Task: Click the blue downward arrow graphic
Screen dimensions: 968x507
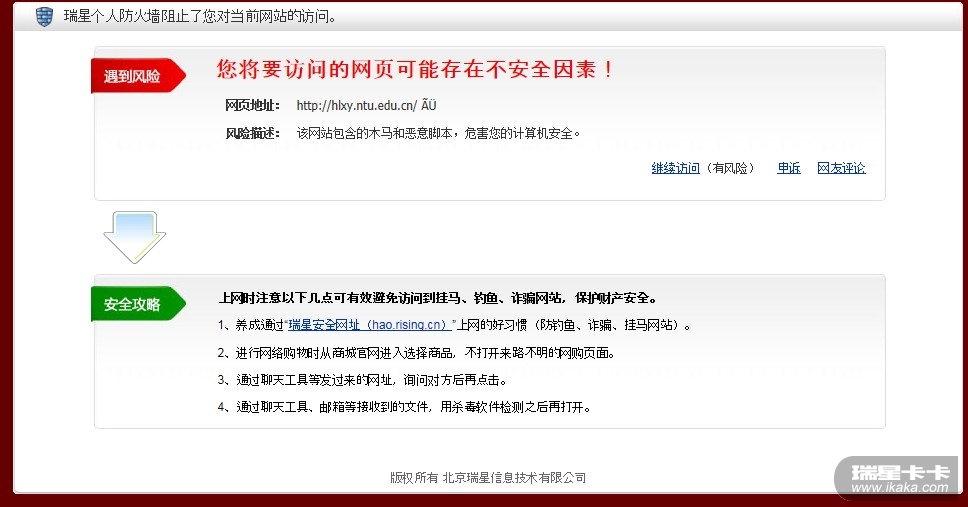Action: pyautogui.click(x=135, y=237)
